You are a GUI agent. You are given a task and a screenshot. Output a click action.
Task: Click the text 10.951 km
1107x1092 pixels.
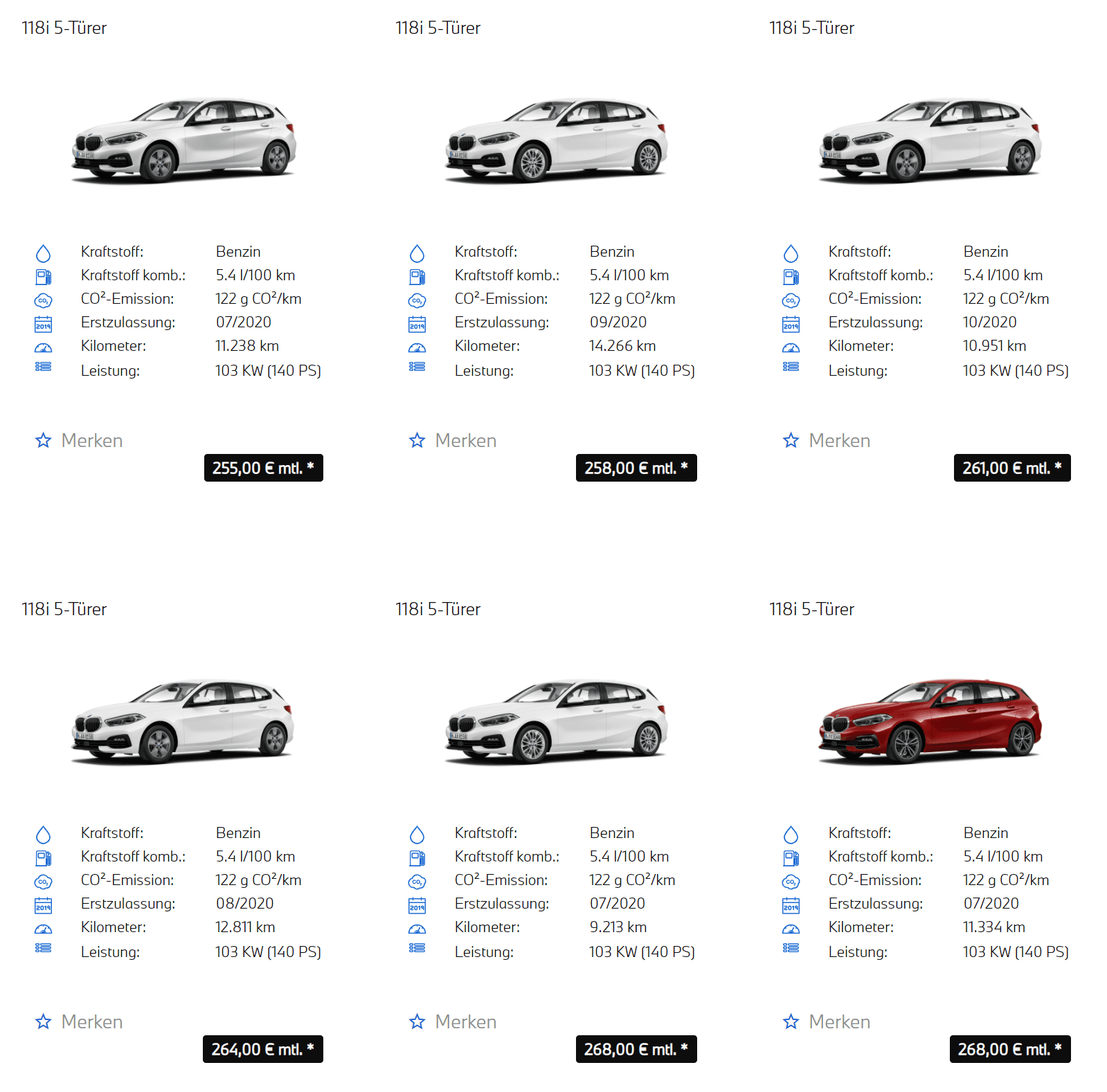pos(995,346)
